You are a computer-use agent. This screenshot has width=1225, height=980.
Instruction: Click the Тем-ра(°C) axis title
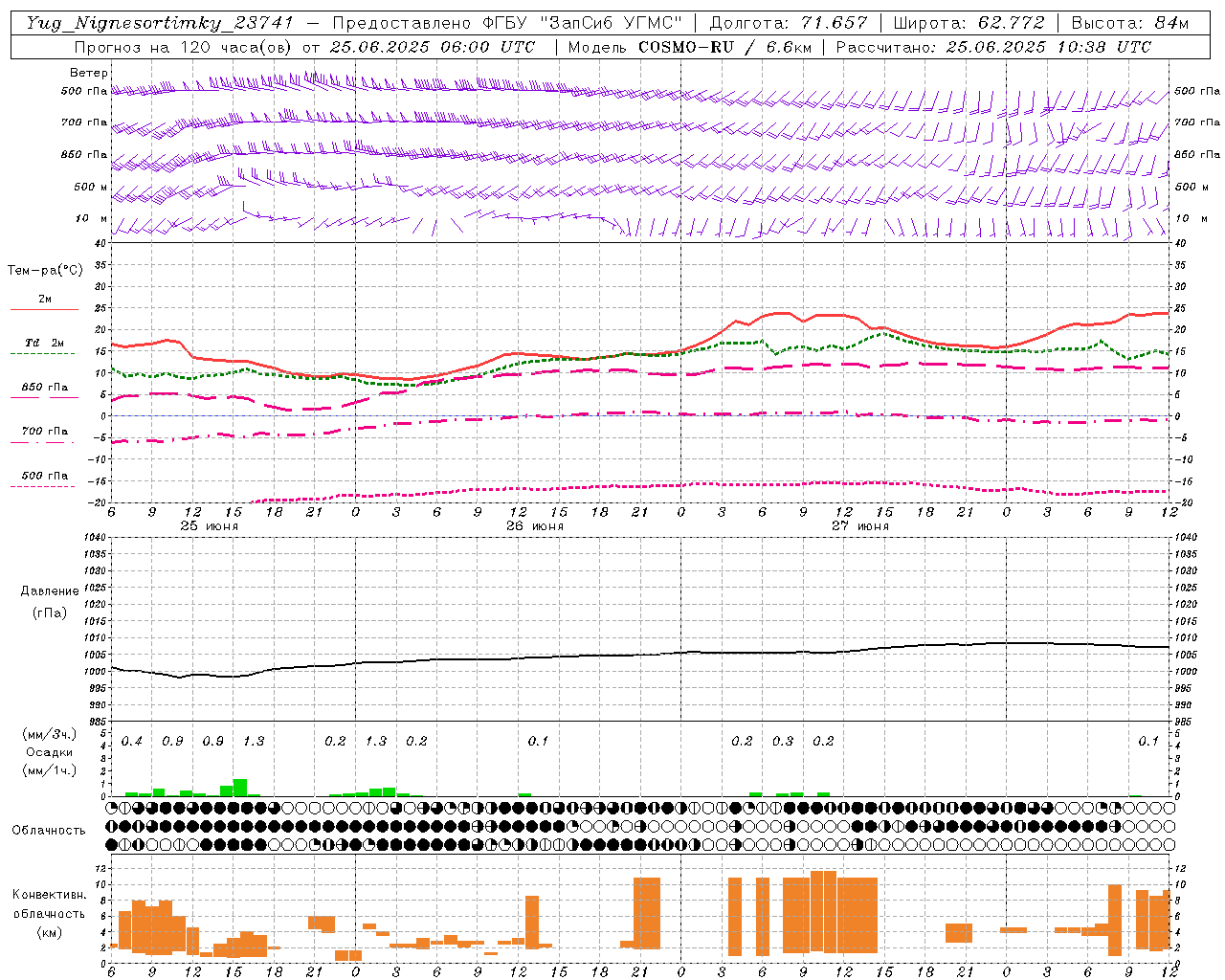coord(45,271)
